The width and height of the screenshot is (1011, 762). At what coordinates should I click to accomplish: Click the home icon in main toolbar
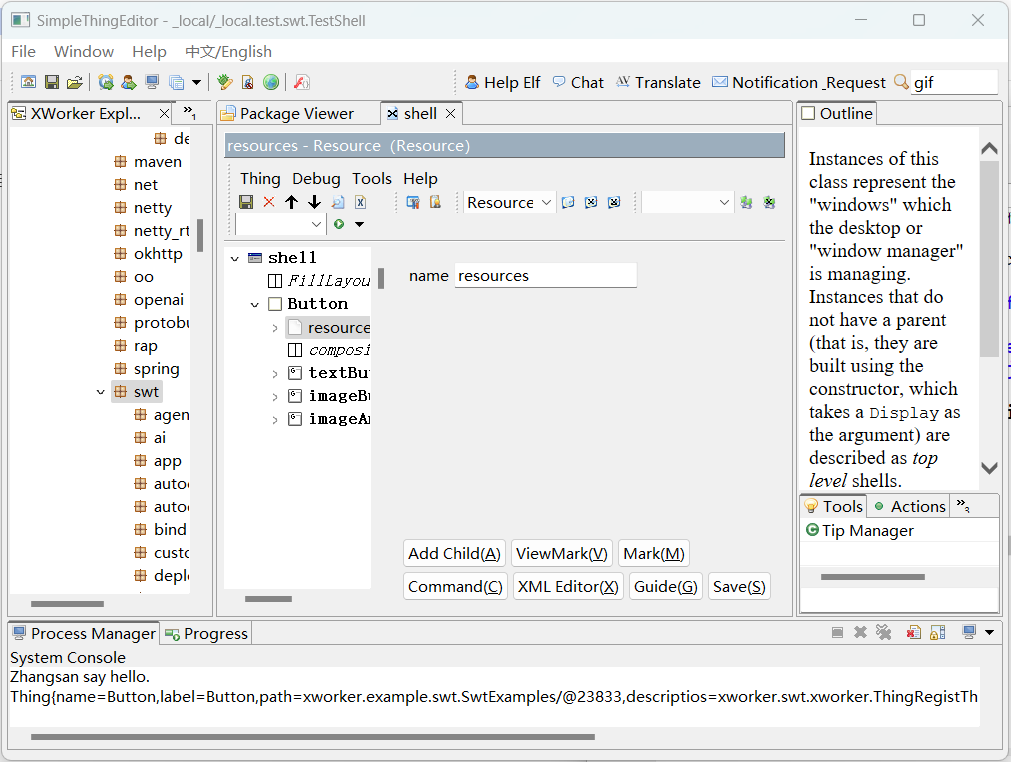28,82
